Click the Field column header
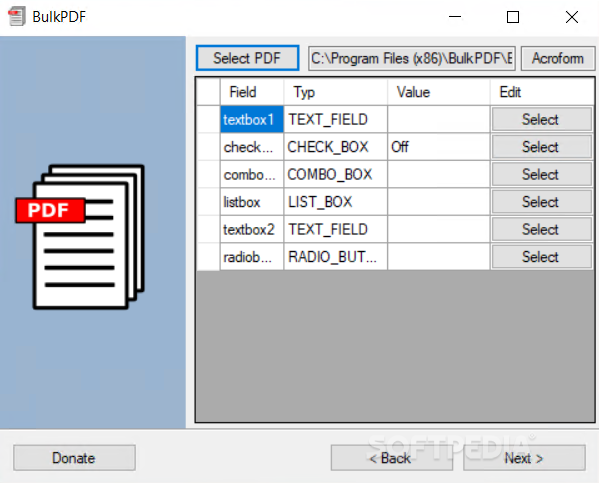 (252, 92)
